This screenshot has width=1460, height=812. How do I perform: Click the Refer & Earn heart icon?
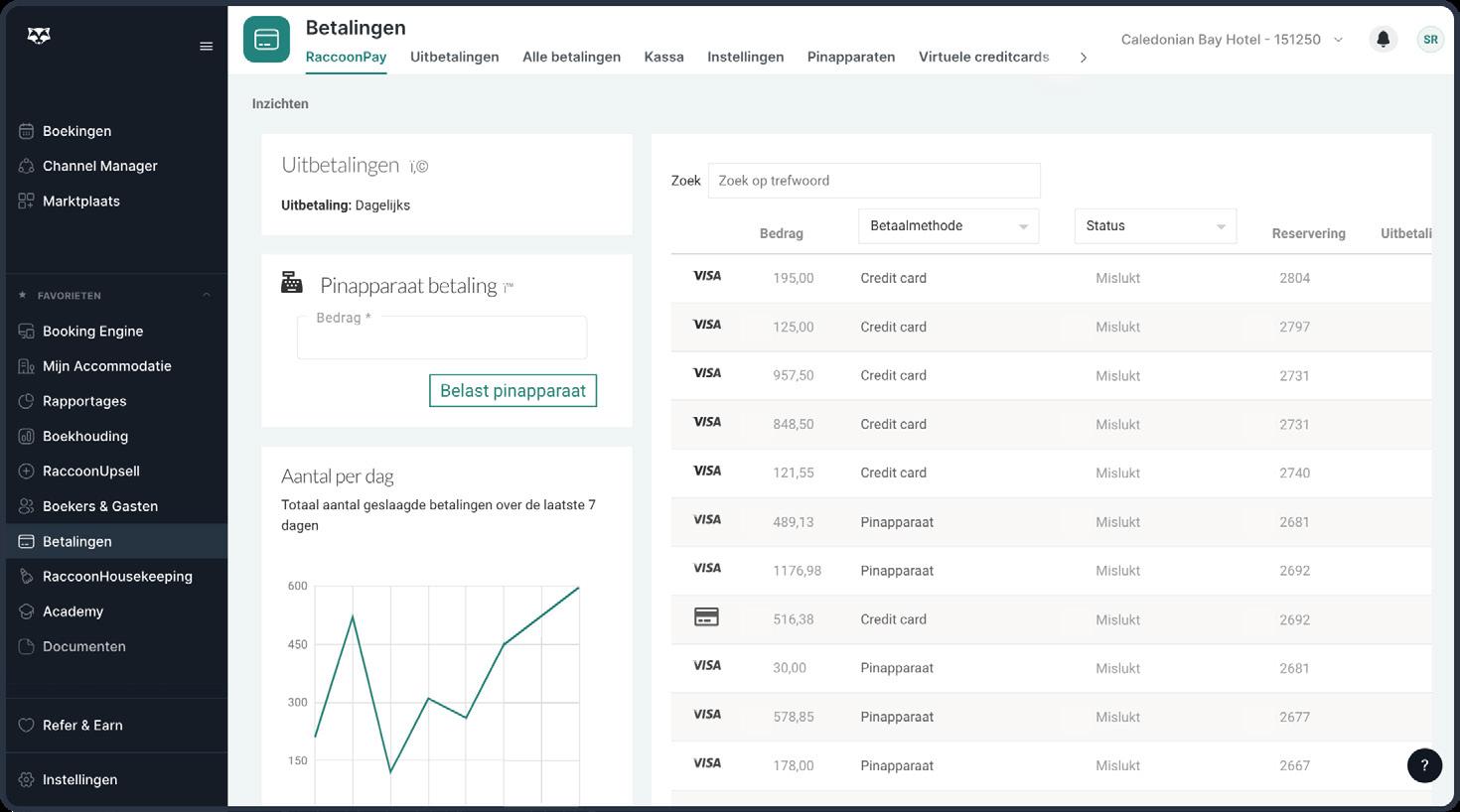[x=27, y=725]
